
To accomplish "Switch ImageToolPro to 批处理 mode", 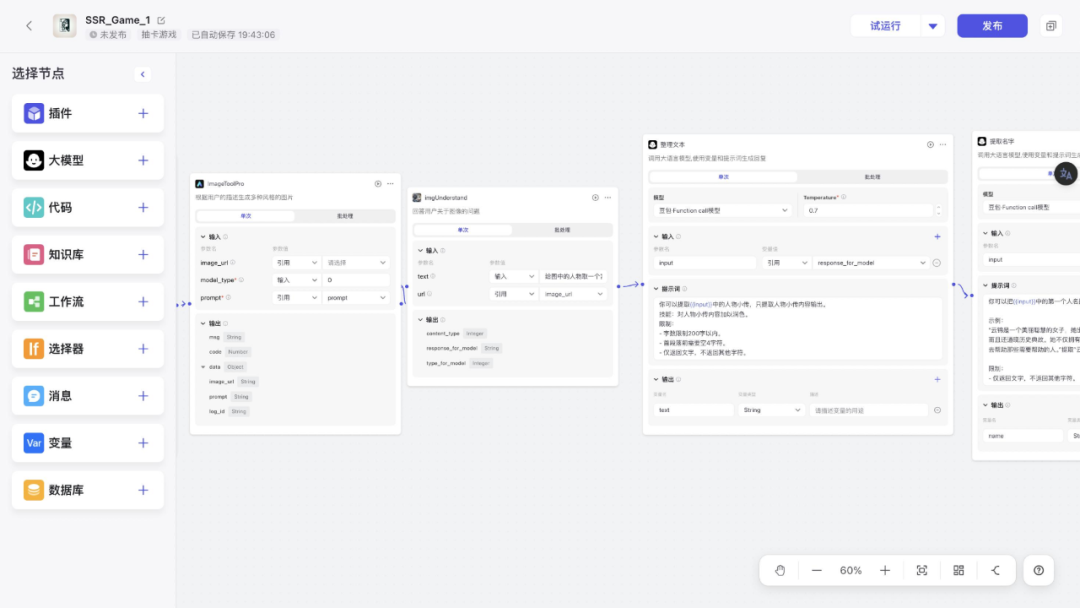I will pyautogui.click(x=344, y=216).
